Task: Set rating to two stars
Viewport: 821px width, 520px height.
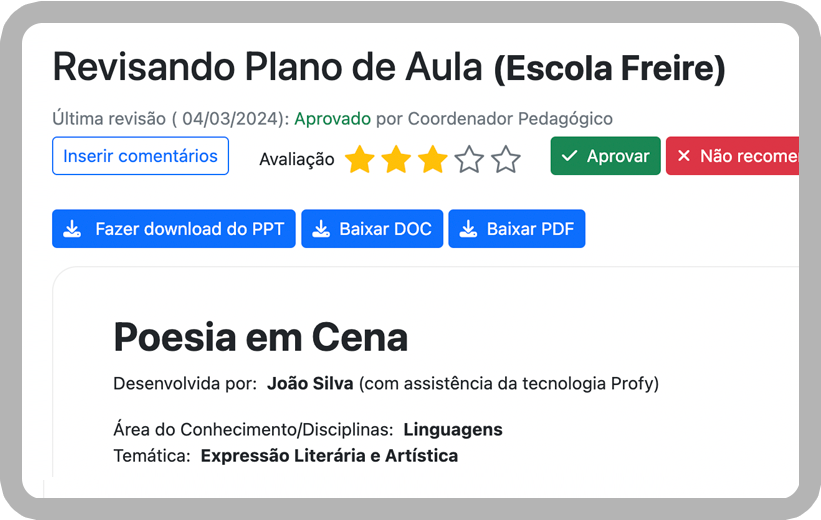Action: pos(396,159)
